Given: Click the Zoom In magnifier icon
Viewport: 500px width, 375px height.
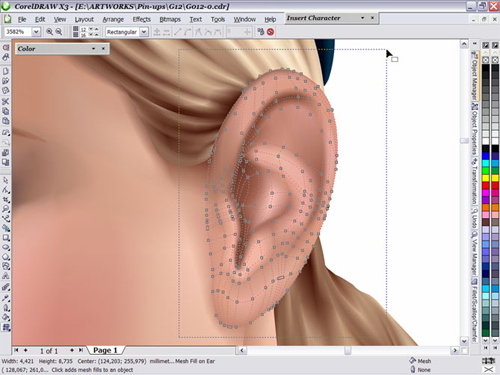Looking at the screenshot, I should click(x=49, y=32).
